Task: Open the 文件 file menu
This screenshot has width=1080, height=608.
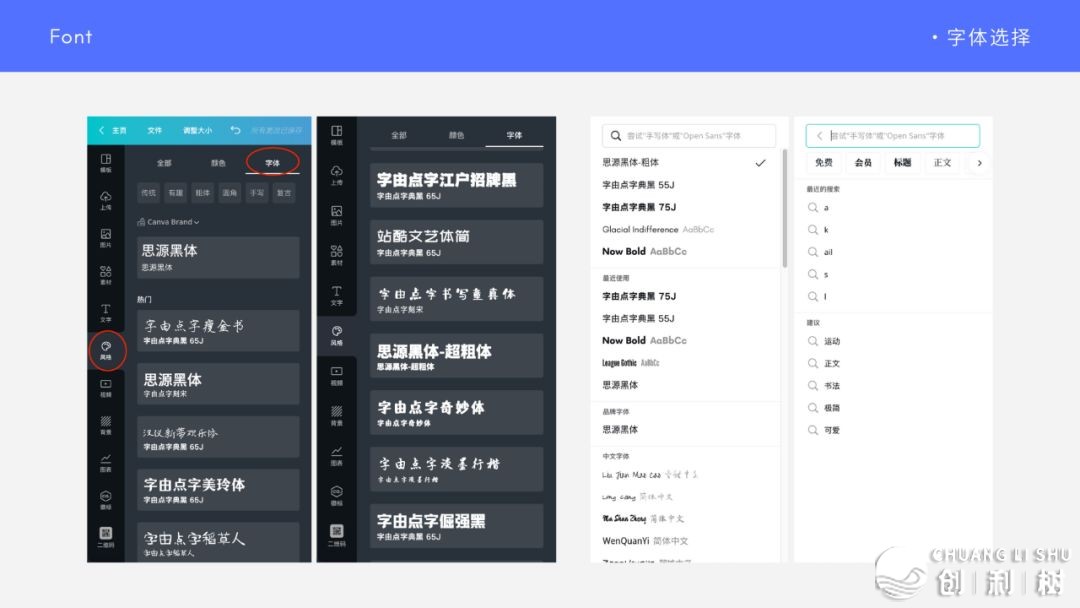Action: 155,130
